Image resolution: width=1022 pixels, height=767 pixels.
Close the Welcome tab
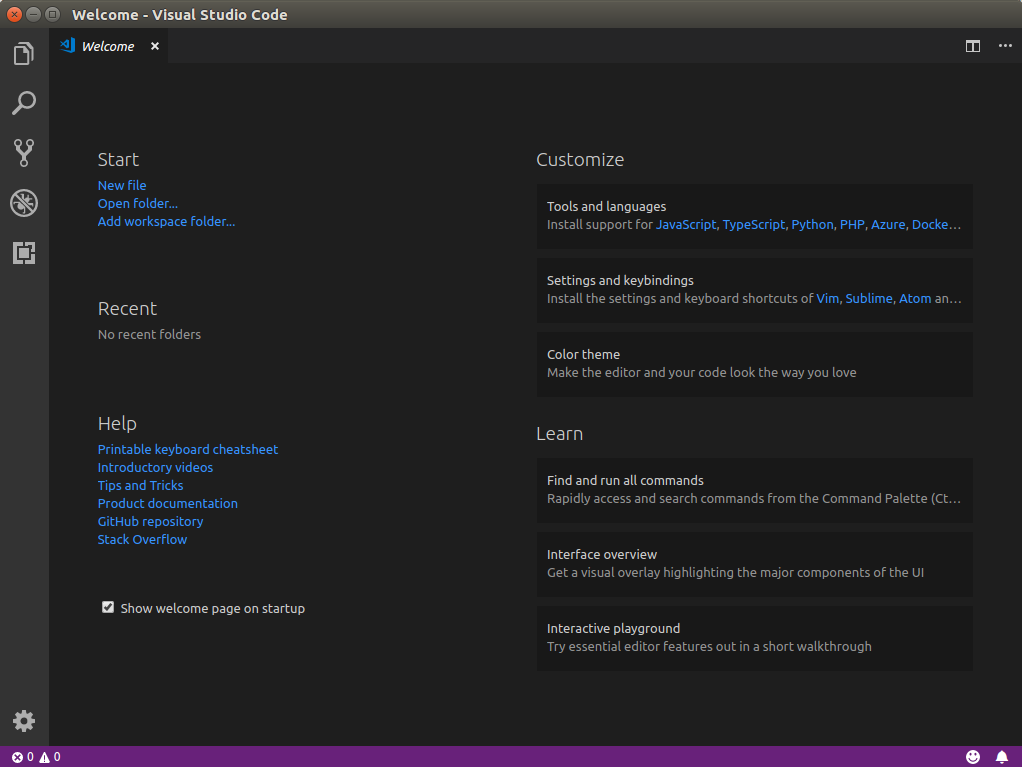[x=155, y=46]
